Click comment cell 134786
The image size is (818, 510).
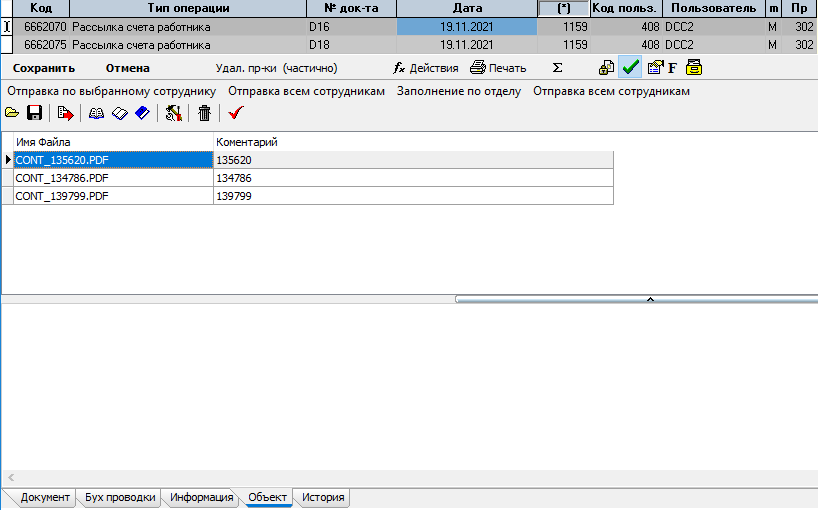point(413,178)
